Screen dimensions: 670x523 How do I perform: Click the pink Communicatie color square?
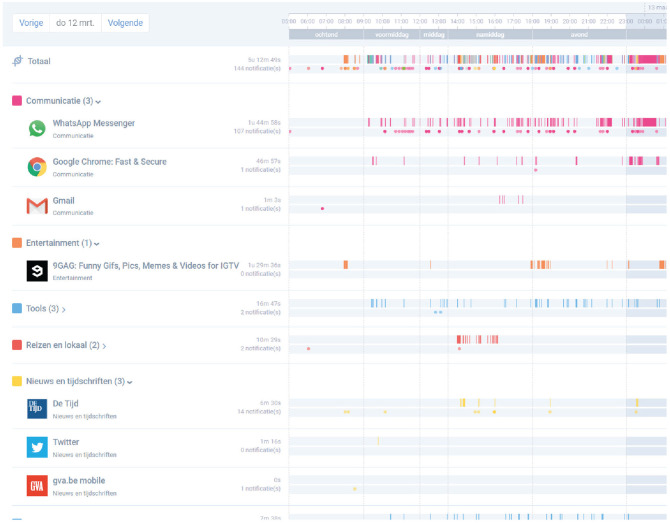17,101
